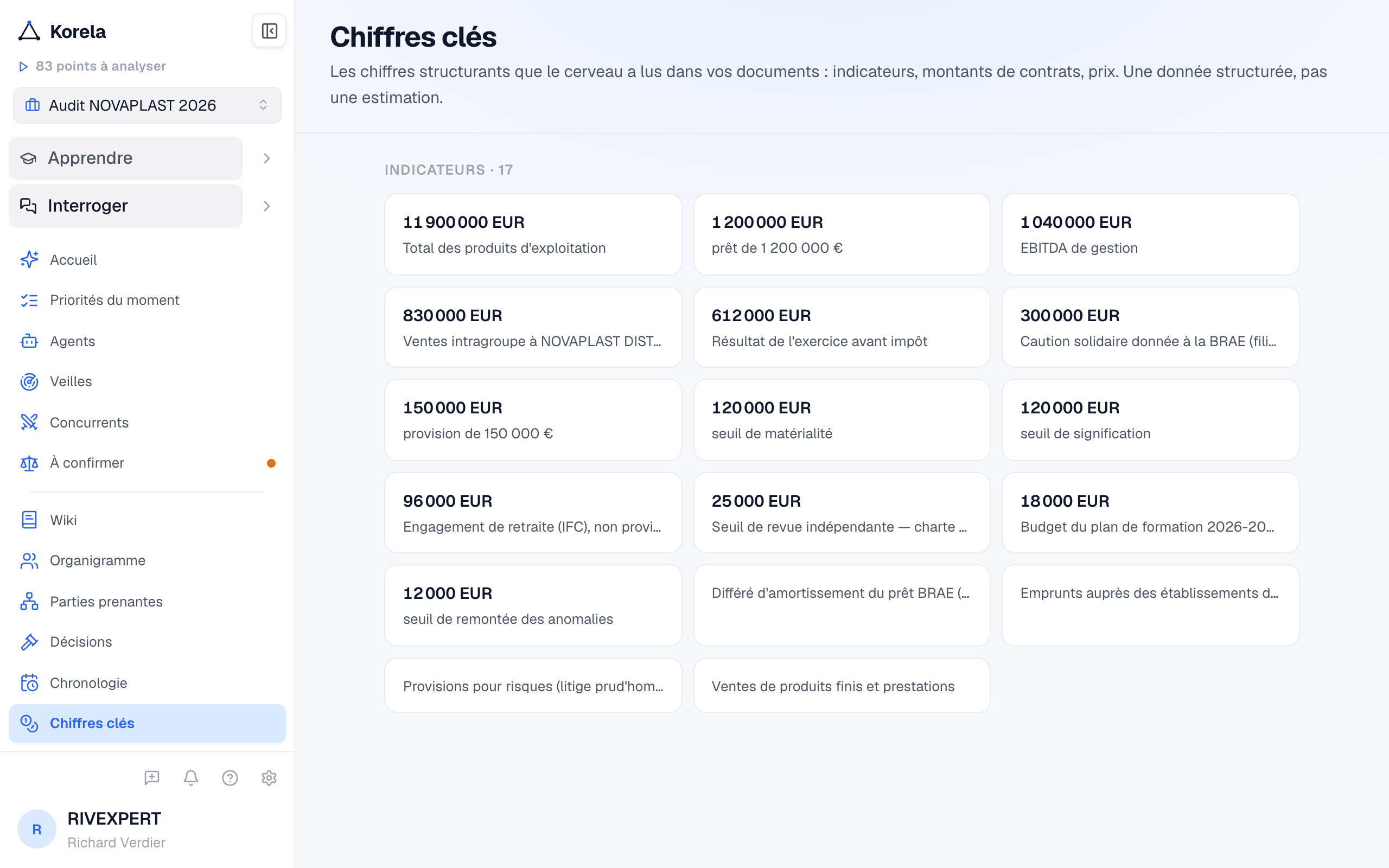Click the Interroger chat bubbles icon
Image resolution: width=1389 pixels, height=868 pixels.
click(28, 206)
